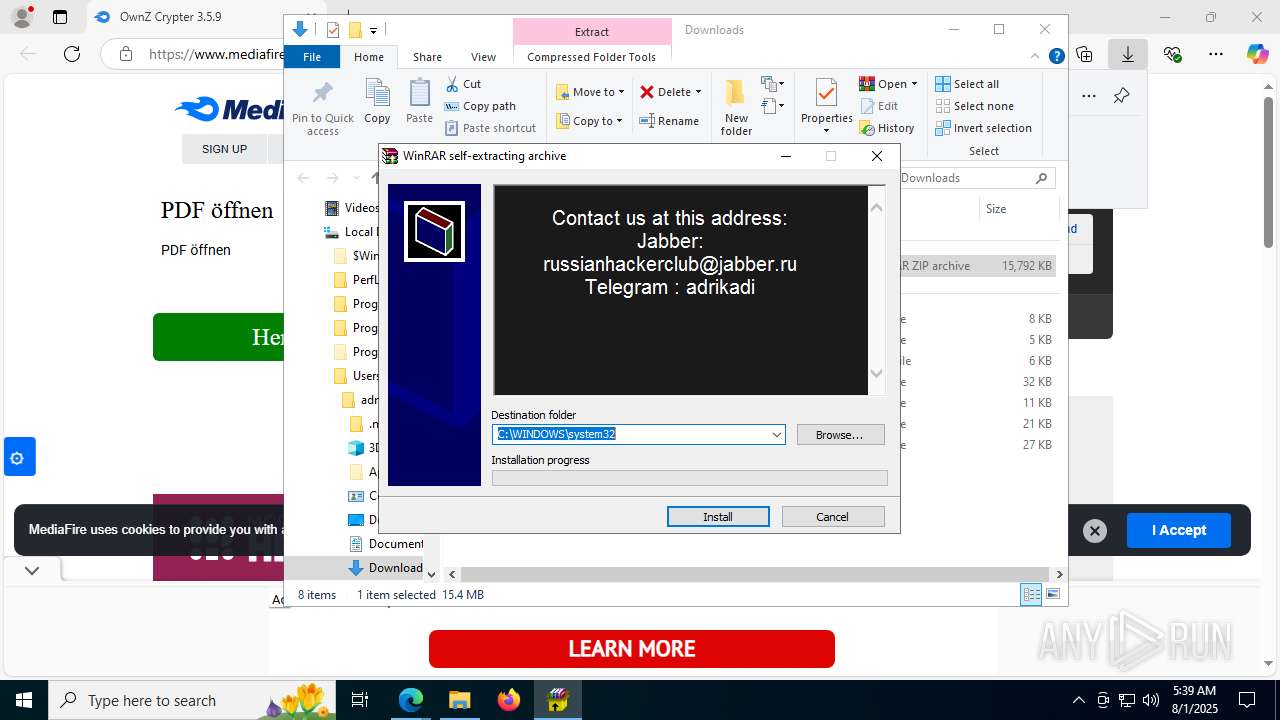Open the Destination folder dropdown arrow
The height and width of the screenshot is (720, 1280).
776,435
